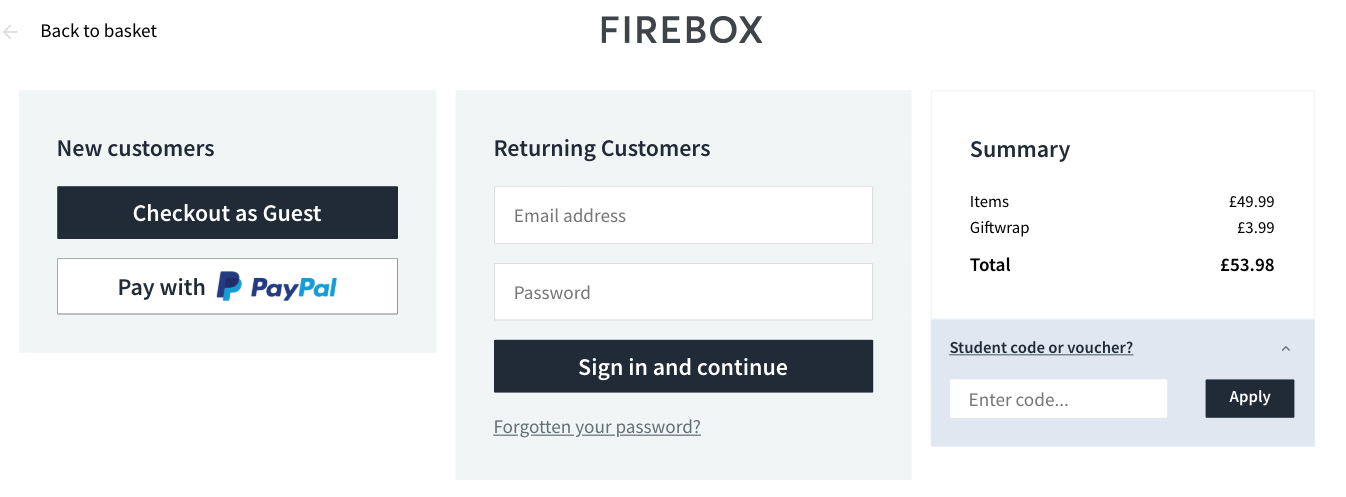The height and width of the screenshot is (497, 1346).
Task: Focus the Email address field
Action: click(683, 215)
